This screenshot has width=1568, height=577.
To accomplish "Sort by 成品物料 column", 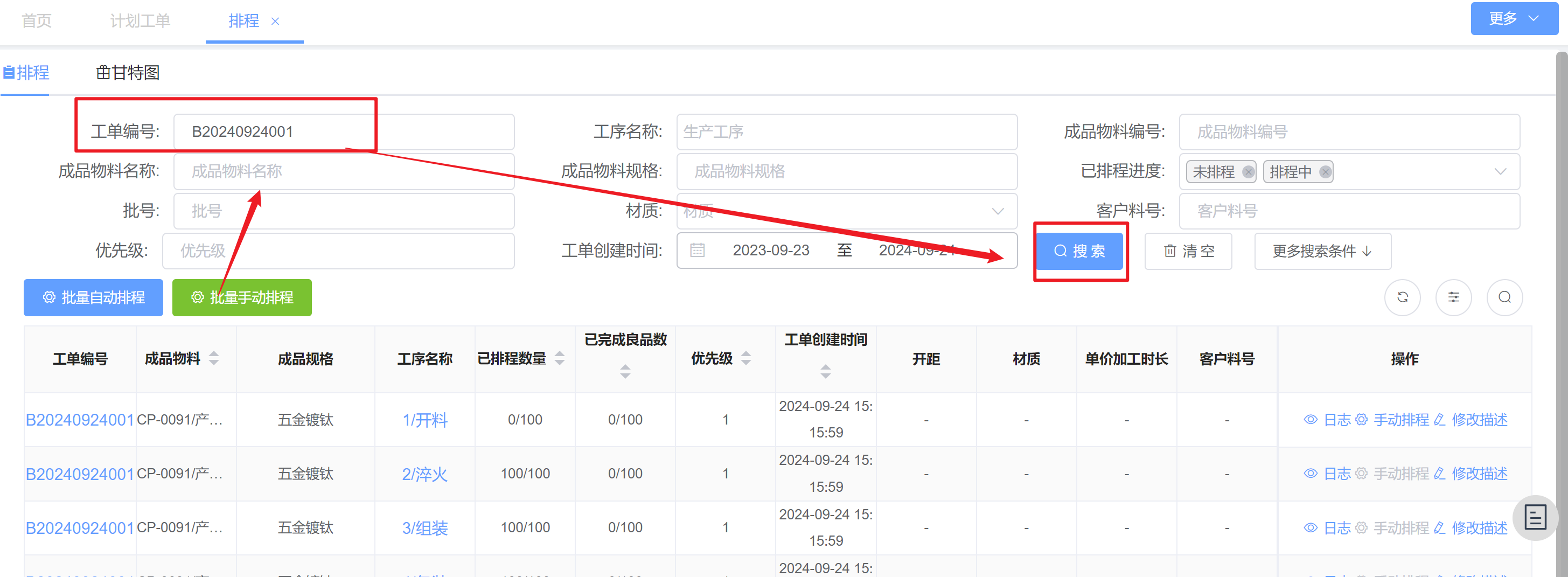I will pyautogui.click(x=214, y=358).
